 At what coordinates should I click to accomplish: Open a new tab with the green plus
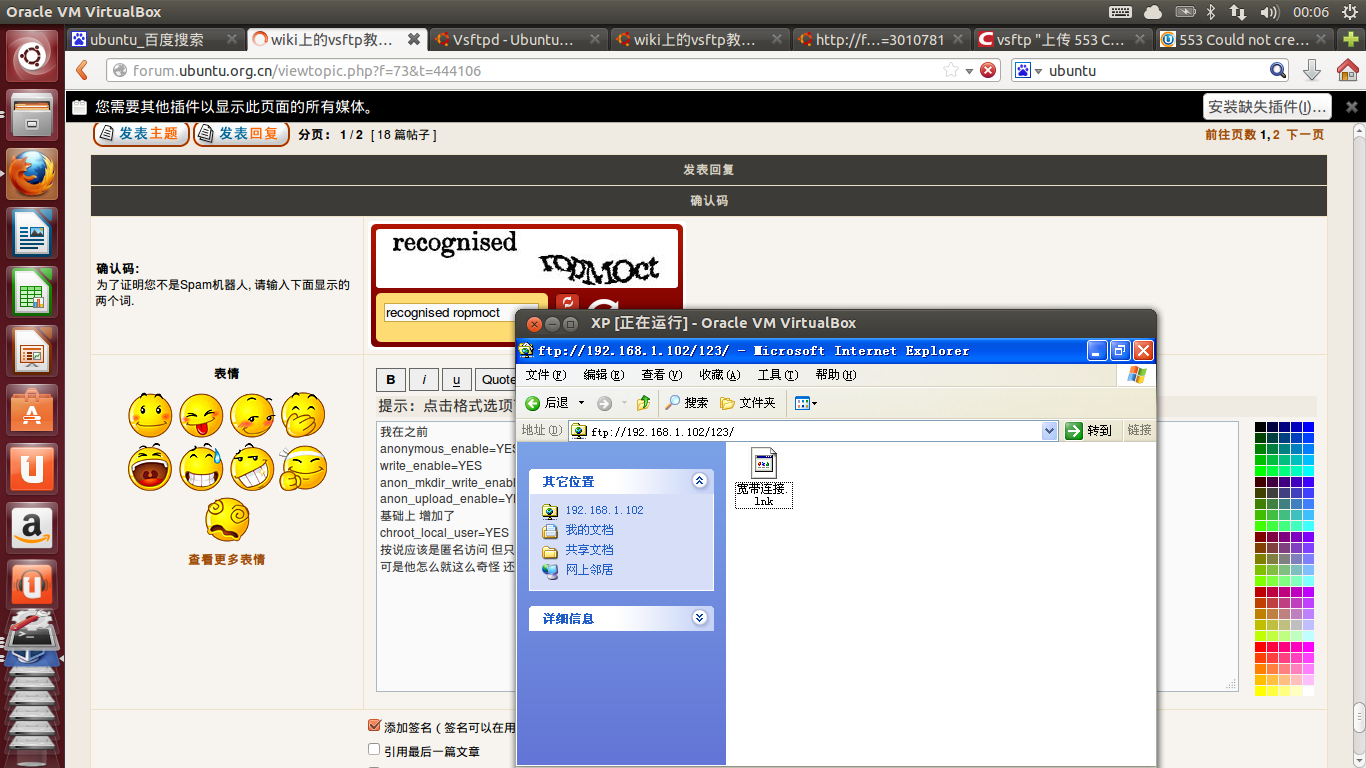pyautogui.click(x=1352, y=40)
